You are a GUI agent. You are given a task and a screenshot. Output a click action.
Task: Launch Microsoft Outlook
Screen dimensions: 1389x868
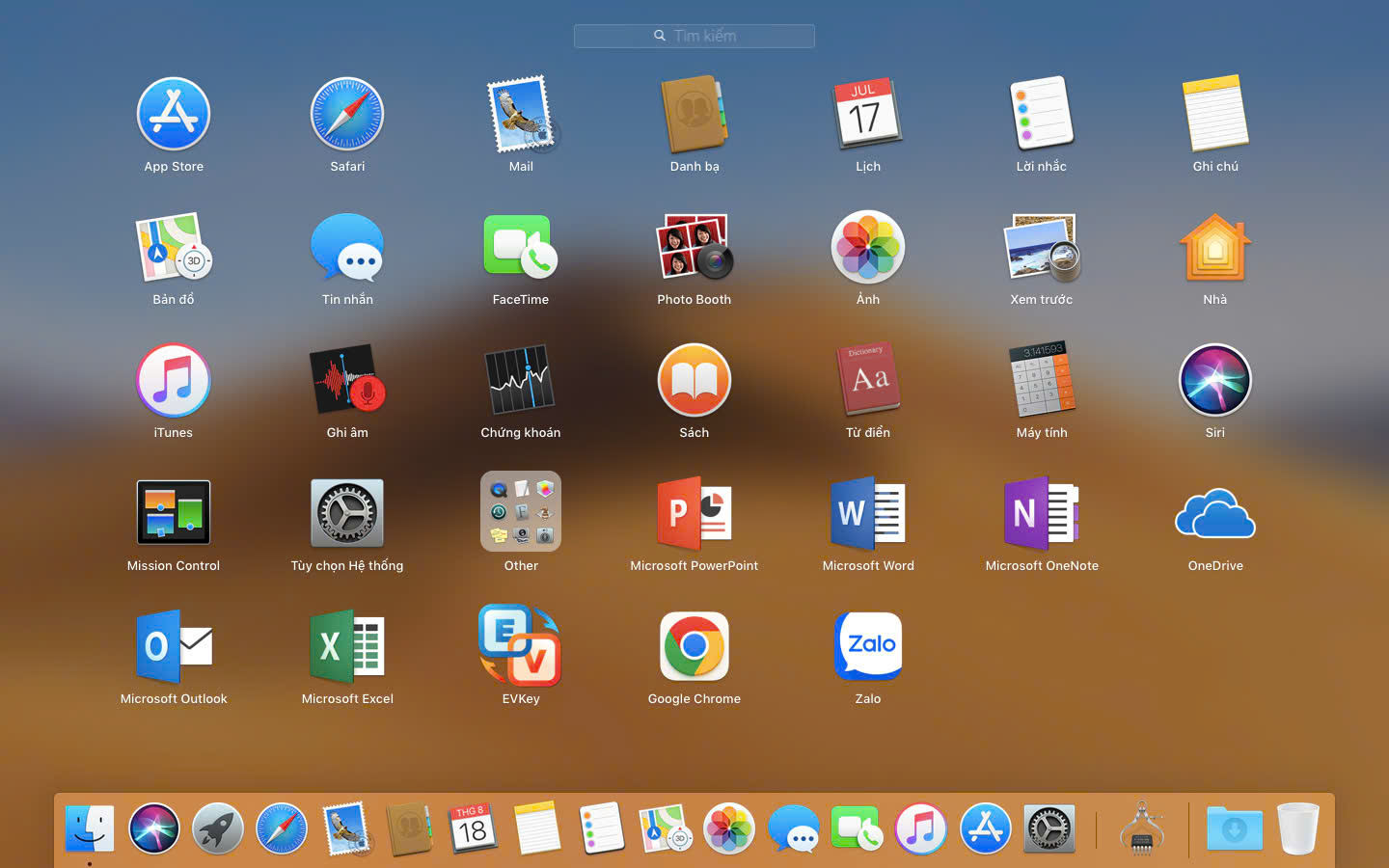click(174, 645)
